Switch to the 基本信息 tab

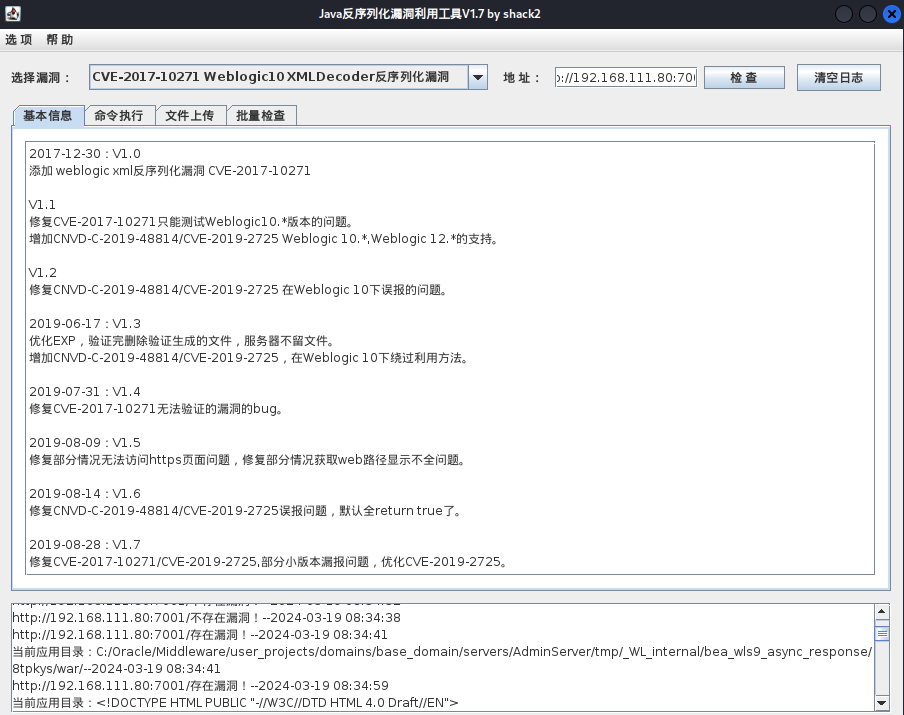point(48,115)
